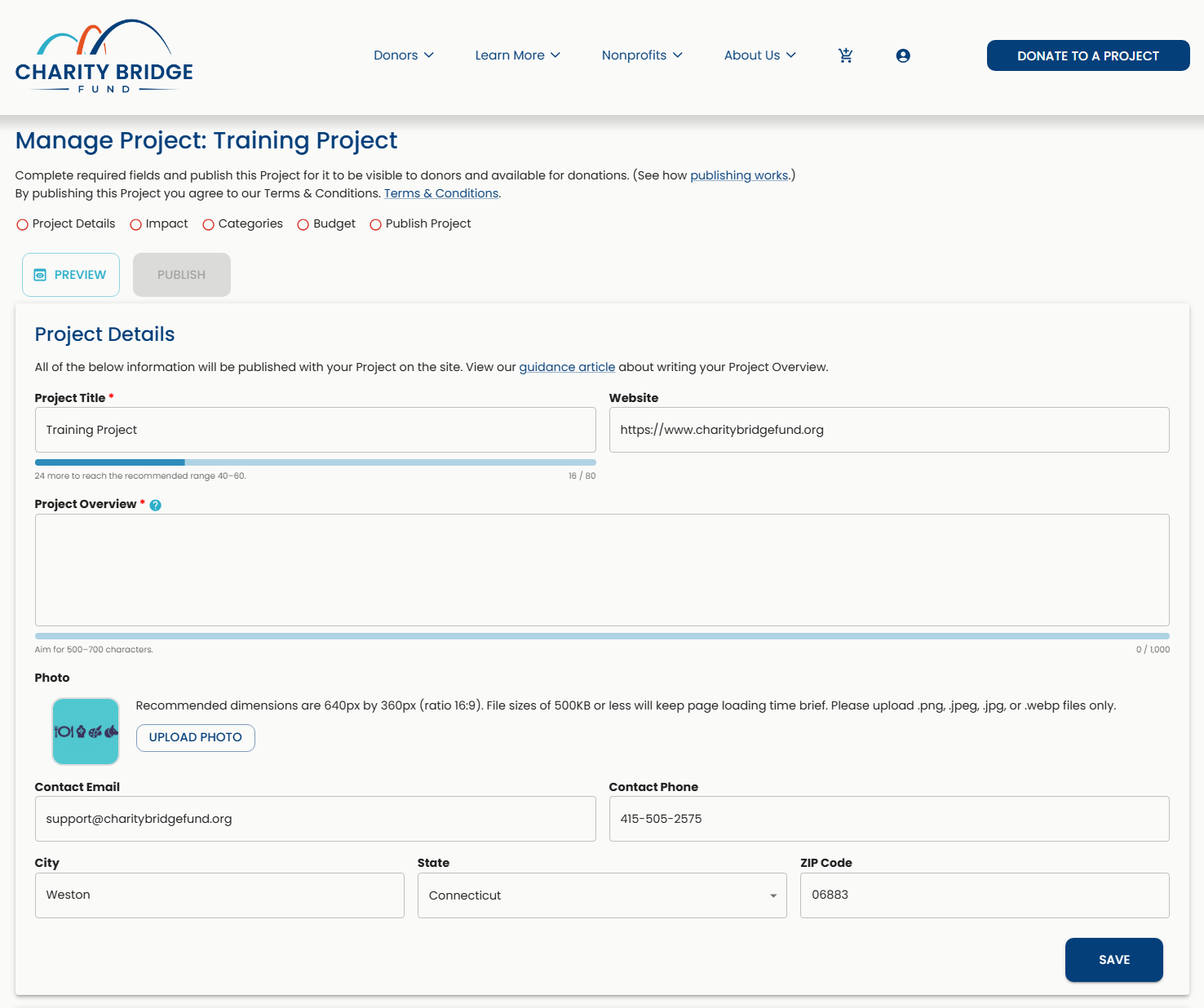The image size is (1204, 1008).
Task: Open the shopping cart icon
Action: (845, 55)
